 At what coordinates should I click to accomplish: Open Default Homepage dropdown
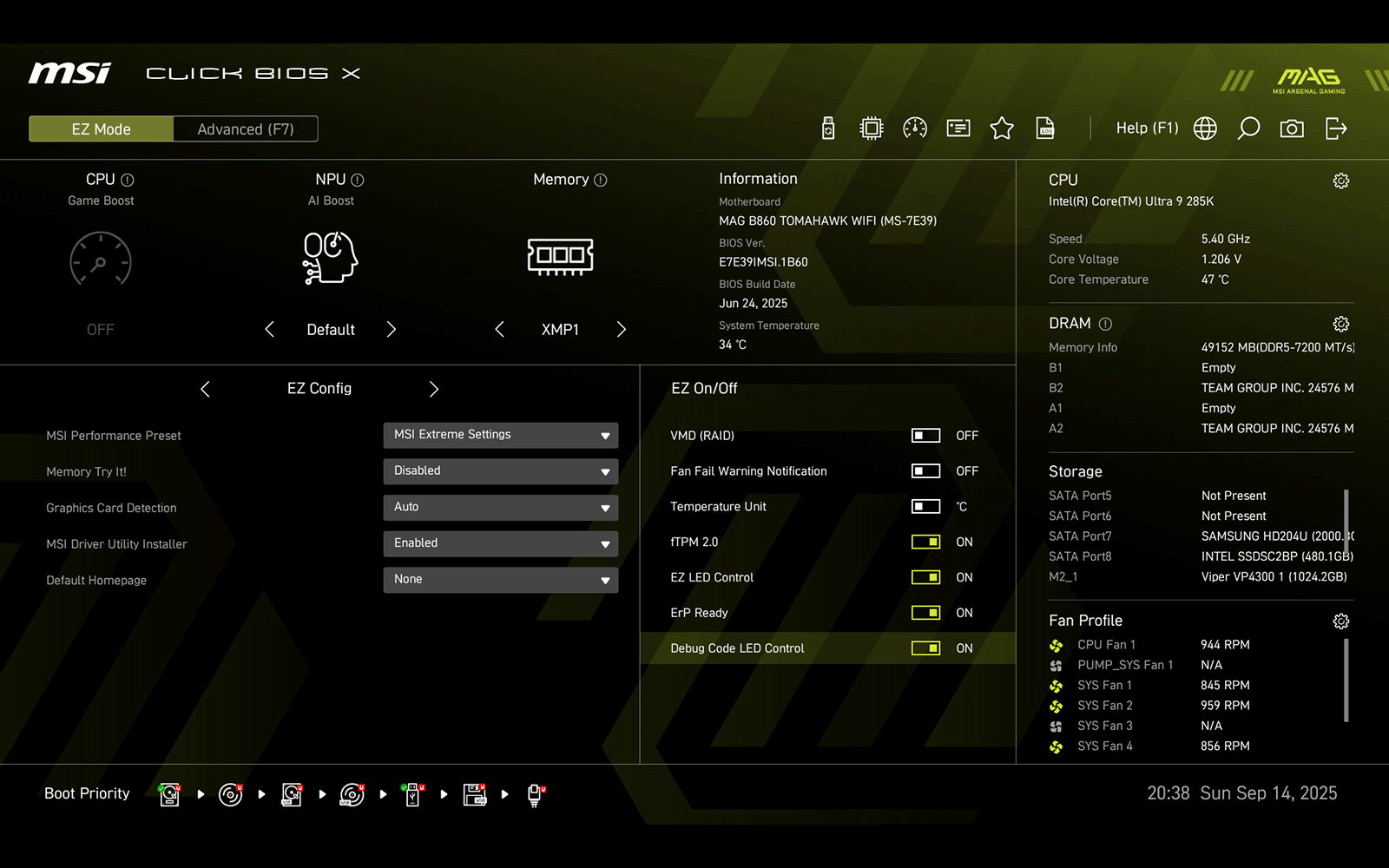click(x=501, y=580)
